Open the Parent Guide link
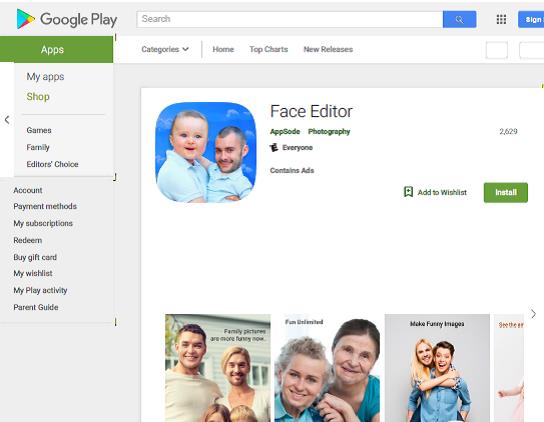This screenshot has height=422, width=544. click(x=36, y=307)
